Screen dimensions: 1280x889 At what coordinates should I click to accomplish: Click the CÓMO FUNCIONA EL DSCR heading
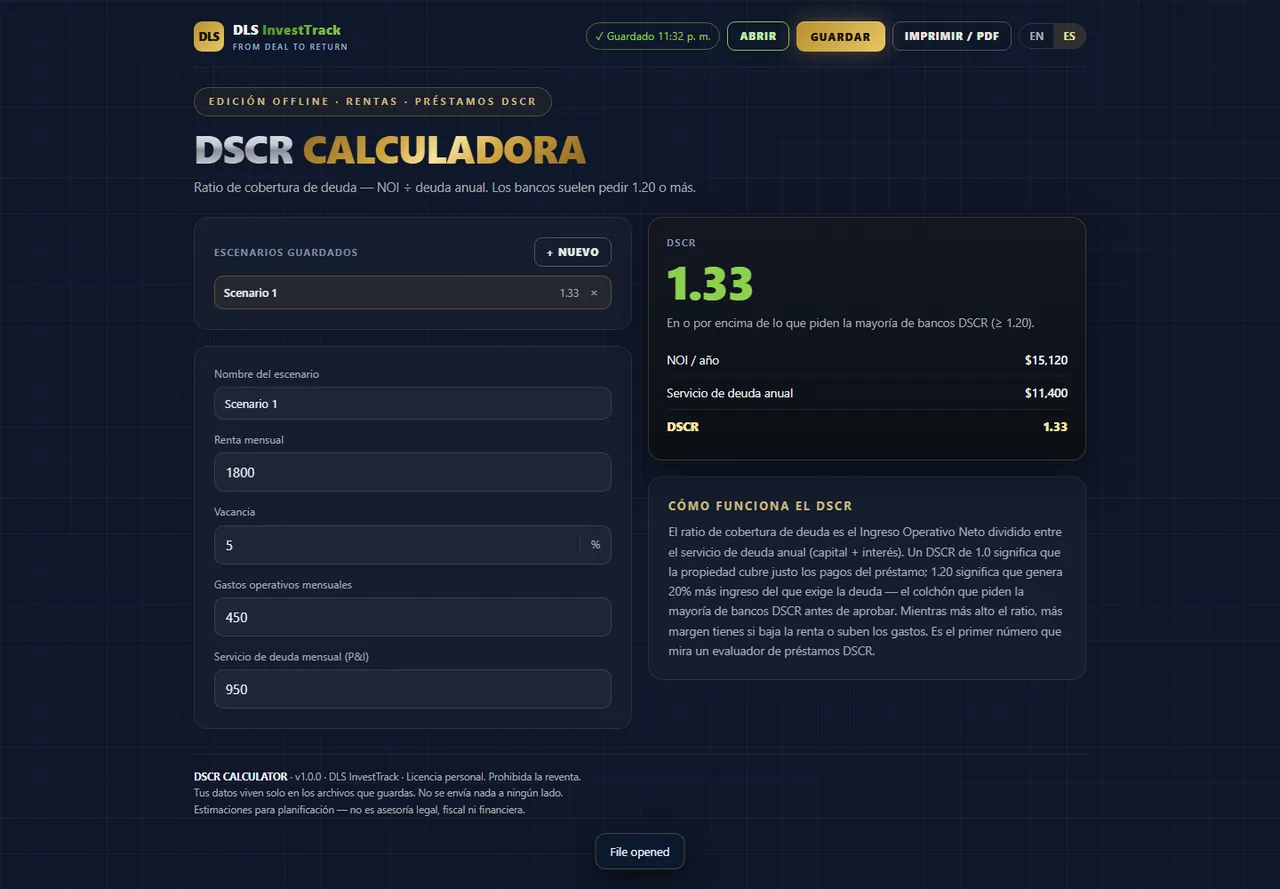pyautogui.click(x=760, y=506)
